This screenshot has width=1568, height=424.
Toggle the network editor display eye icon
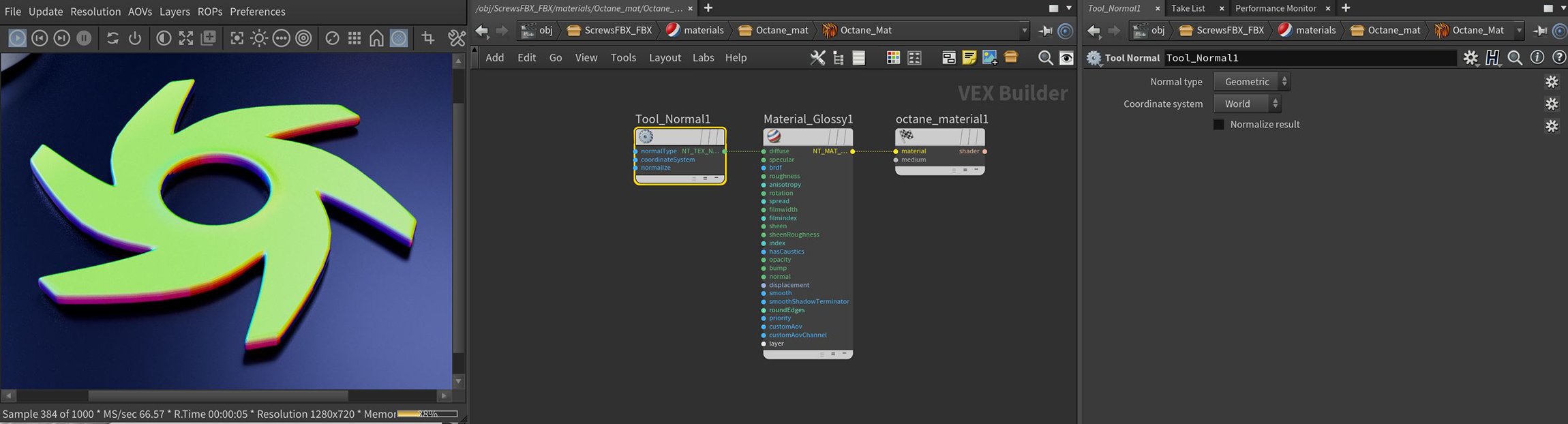coord(1066,58)
